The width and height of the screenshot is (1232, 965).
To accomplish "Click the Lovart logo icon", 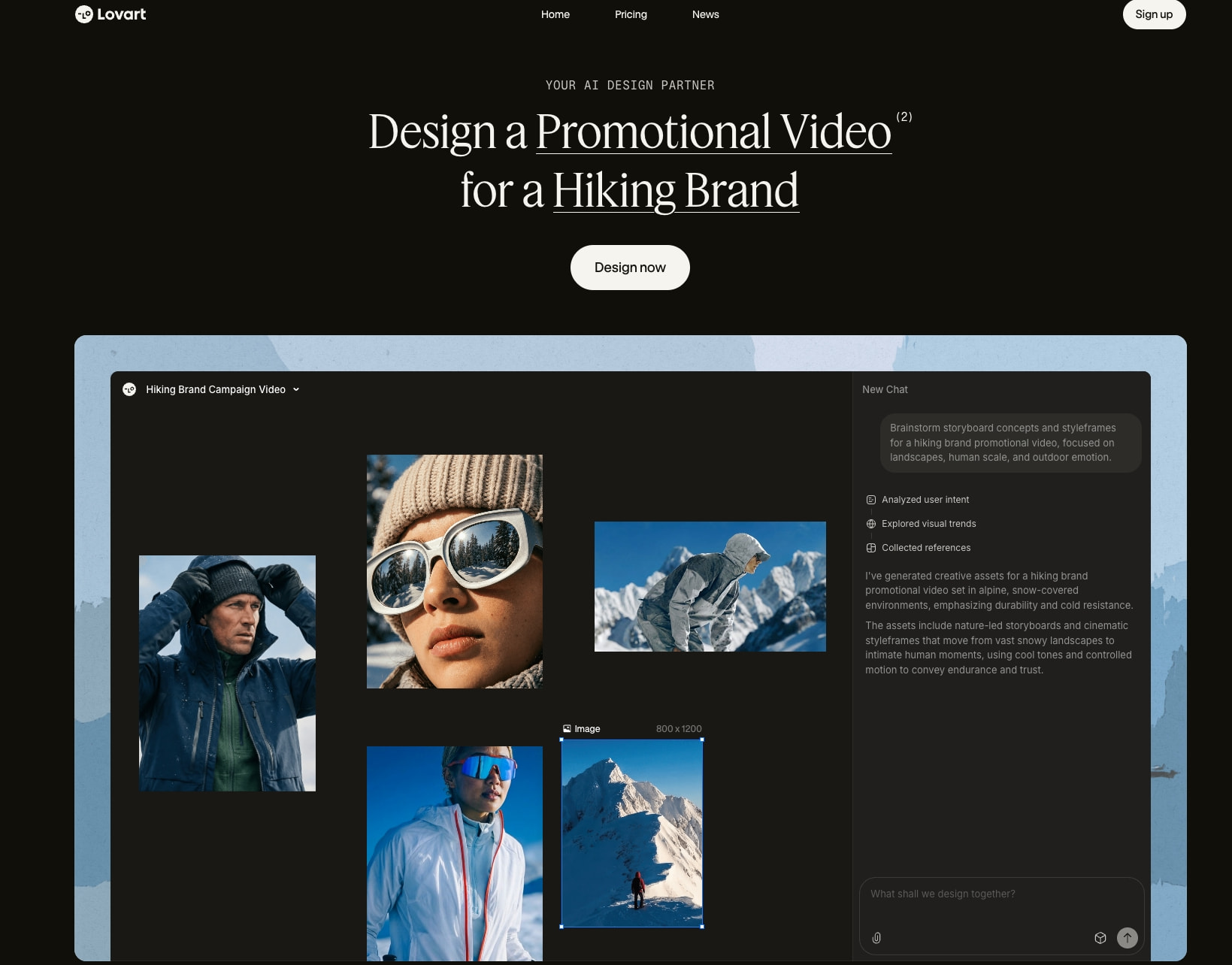I will (x=84, y=14).
